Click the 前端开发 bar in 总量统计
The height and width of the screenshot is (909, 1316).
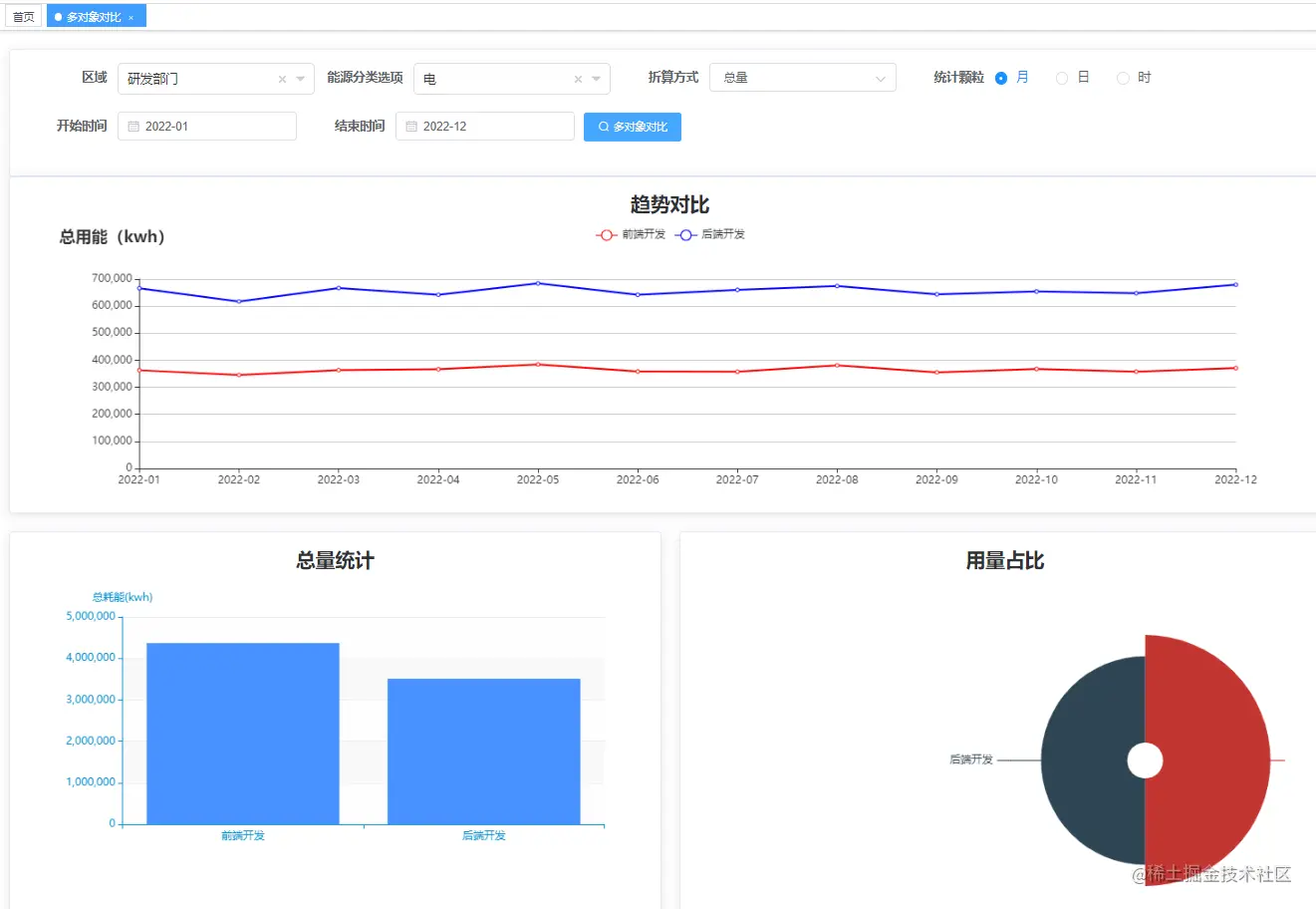[x=243, y=734]
